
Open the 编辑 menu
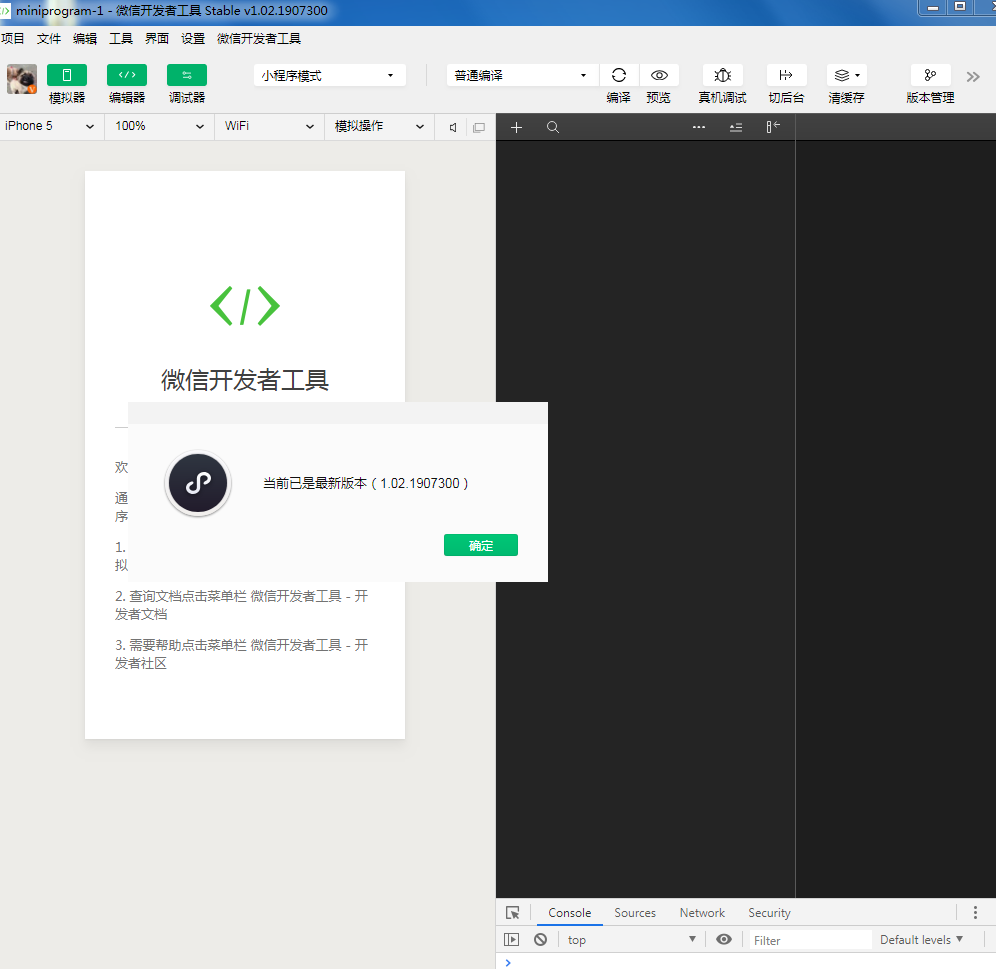pyautogui.click(x=85, y=39)
